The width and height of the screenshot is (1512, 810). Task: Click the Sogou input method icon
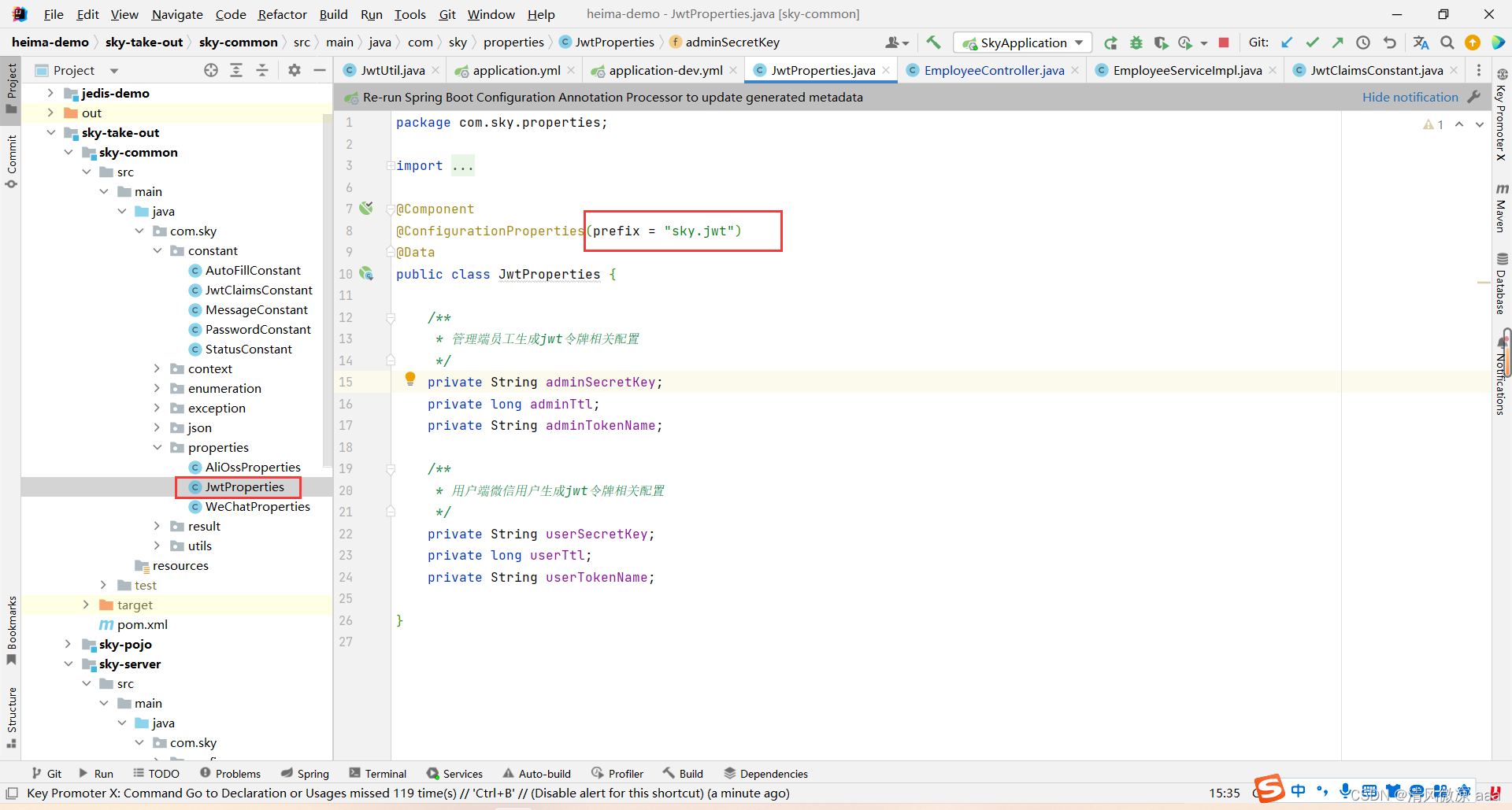1269,790
